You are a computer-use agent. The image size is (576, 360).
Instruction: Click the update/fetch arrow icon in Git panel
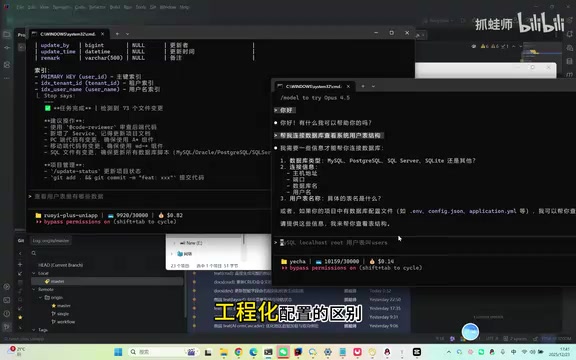point(20,273)
